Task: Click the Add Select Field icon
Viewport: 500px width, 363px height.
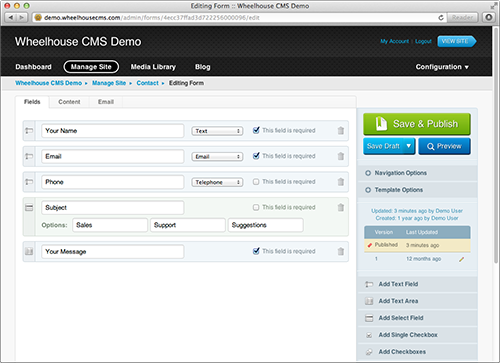Action: coord(369,318)
